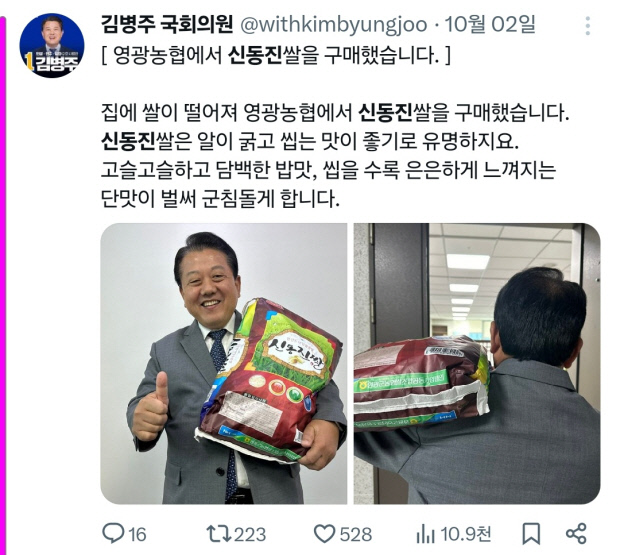Open tweet via the 고슬고슬하고 담백한 밥맛 line
Image resolution: width=620 pixels, height=555 pixels.
point(329,170)
